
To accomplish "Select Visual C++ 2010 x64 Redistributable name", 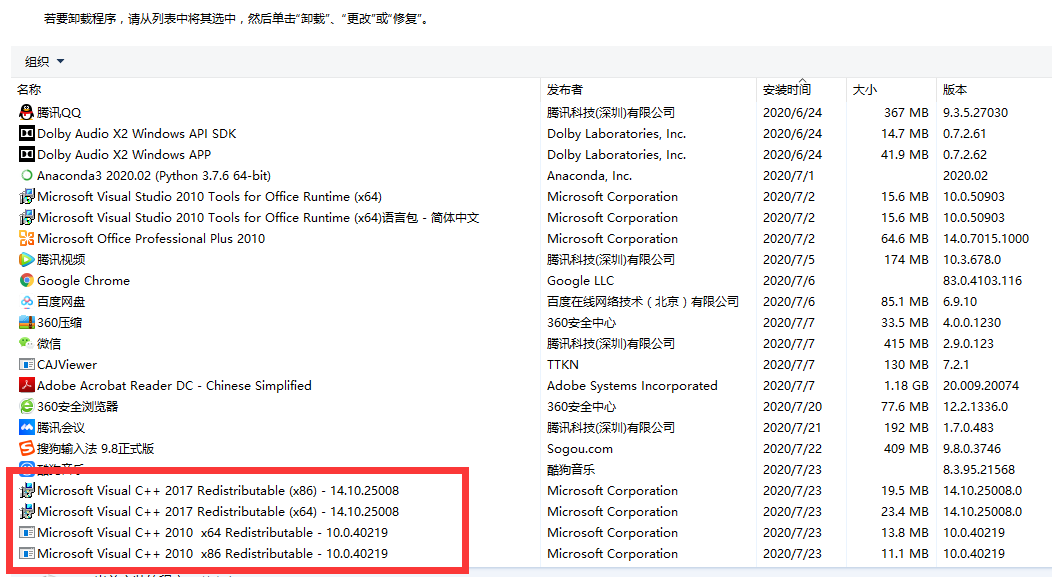I will [x=213, y=533].
